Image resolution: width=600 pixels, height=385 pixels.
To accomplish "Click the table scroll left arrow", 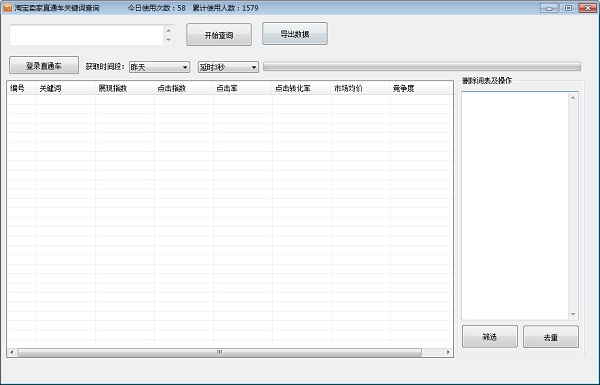I will click(12, 352).
